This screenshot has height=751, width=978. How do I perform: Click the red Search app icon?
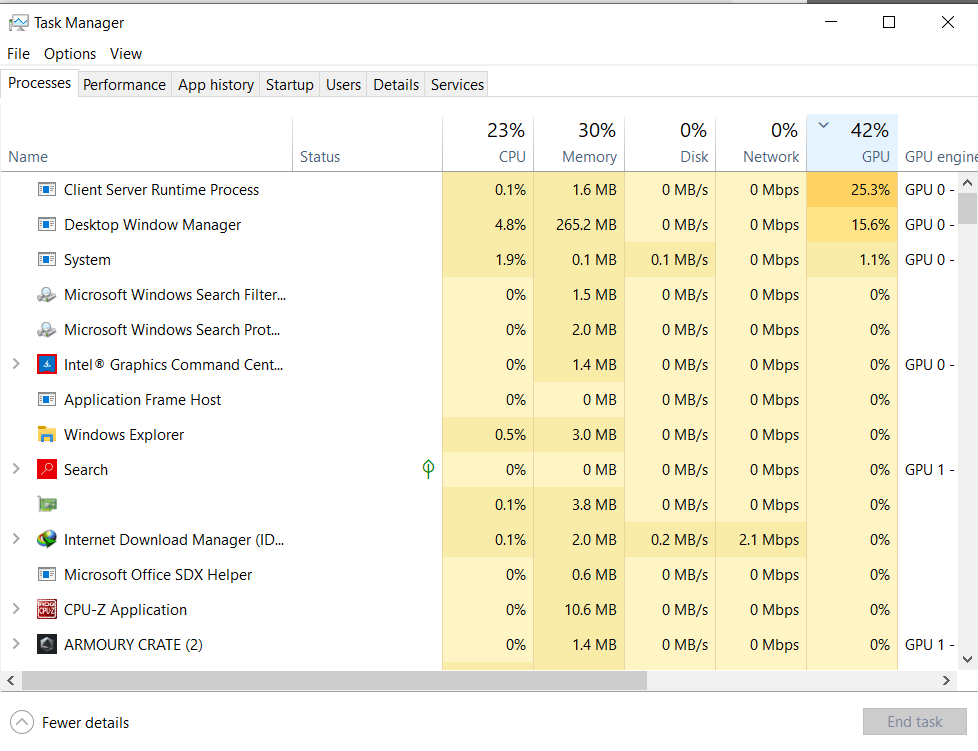pyautogui.click(x=47, y=469)
